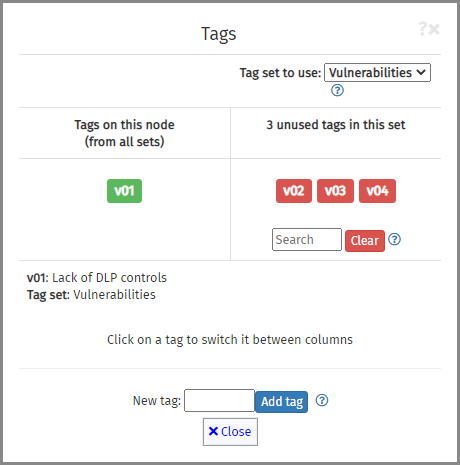Open the Tag set to use dropdown

[377, 72]
